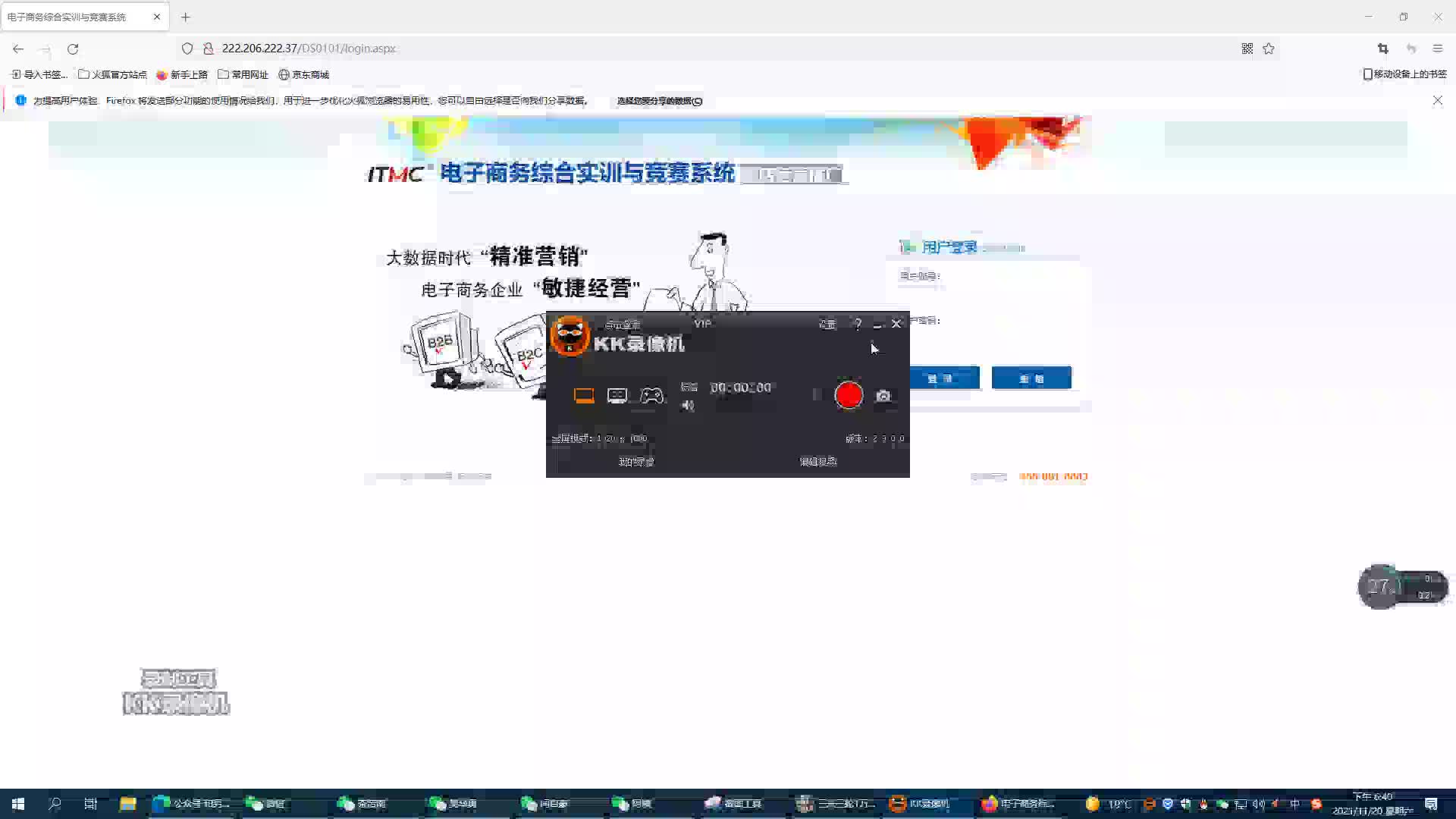
Task: Click the question mark help icon in KK录像机
Action: [857, 324]
